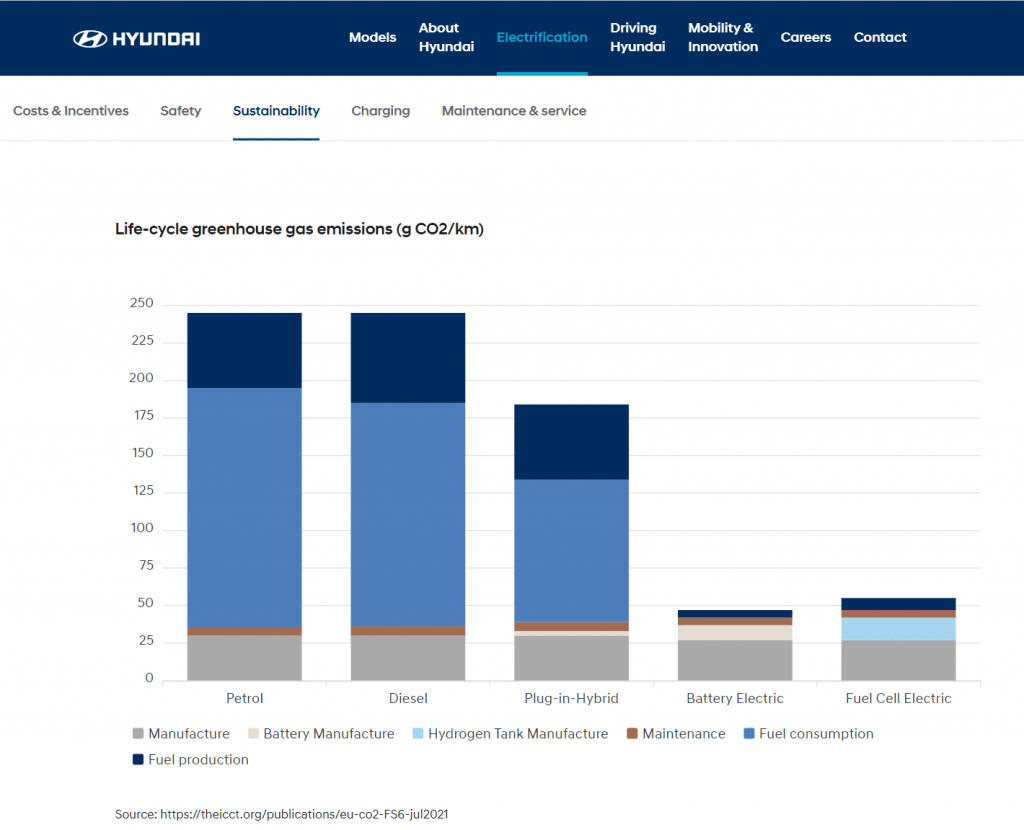
Task: Go to Mobility & Innovation
Action: point(722,38)
